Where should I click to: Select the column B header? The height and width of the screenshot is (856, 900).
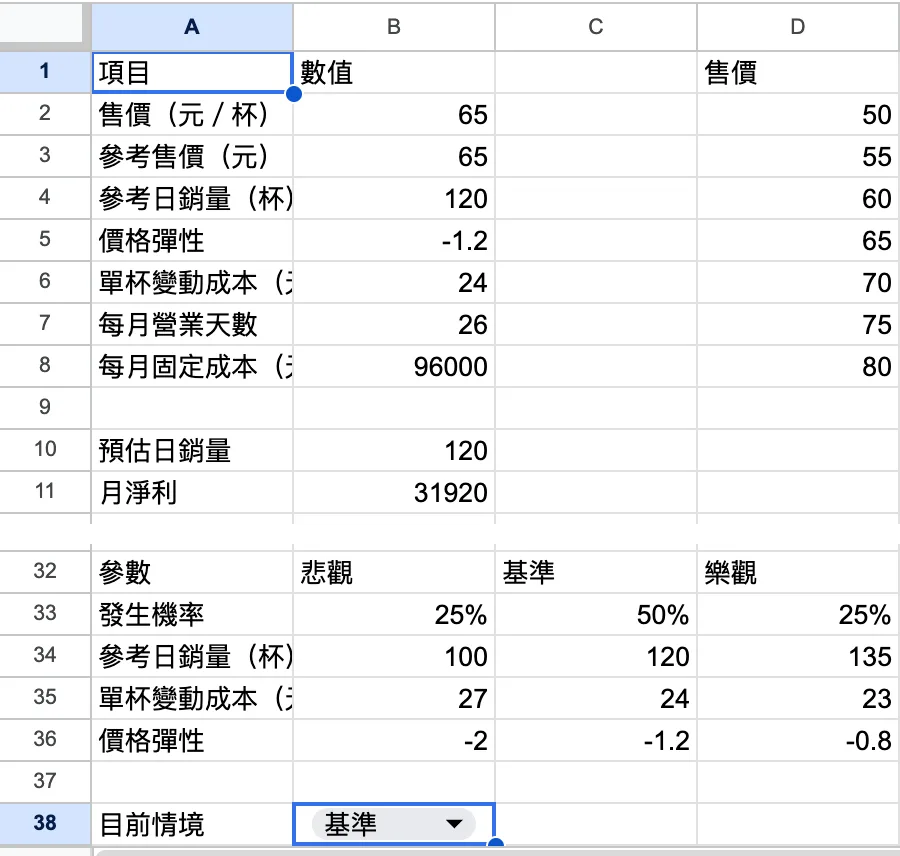click(394, 26)
